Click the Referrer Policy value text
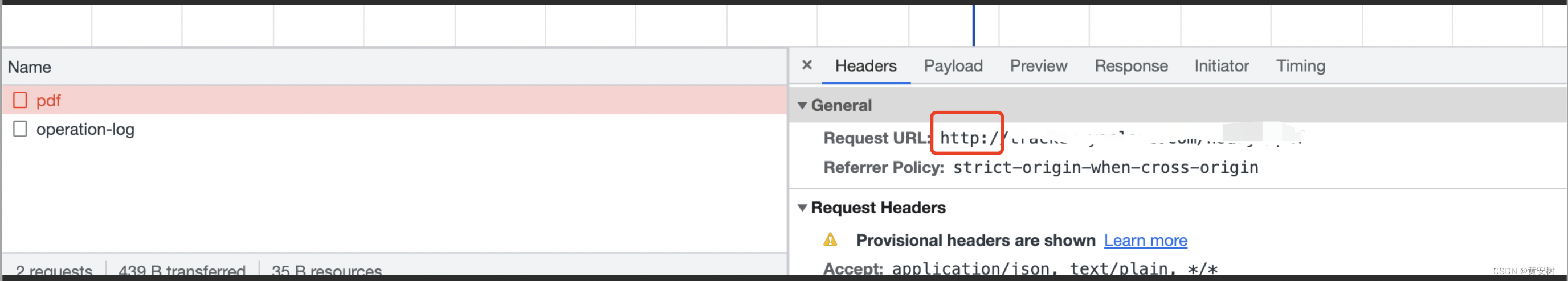The height and width of the screenshot is (281, 1568). tap(1105, 167)
